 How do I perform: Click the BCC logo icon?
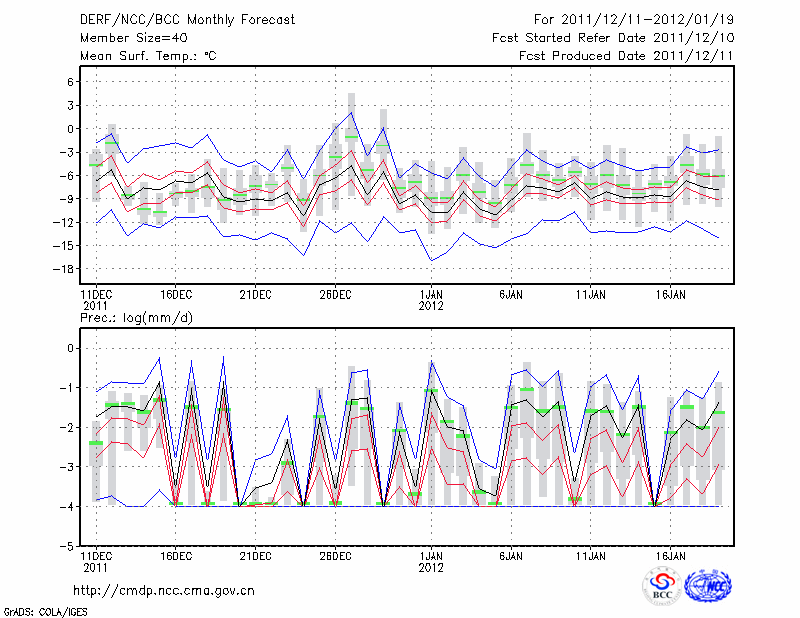[x=662, y=586]
